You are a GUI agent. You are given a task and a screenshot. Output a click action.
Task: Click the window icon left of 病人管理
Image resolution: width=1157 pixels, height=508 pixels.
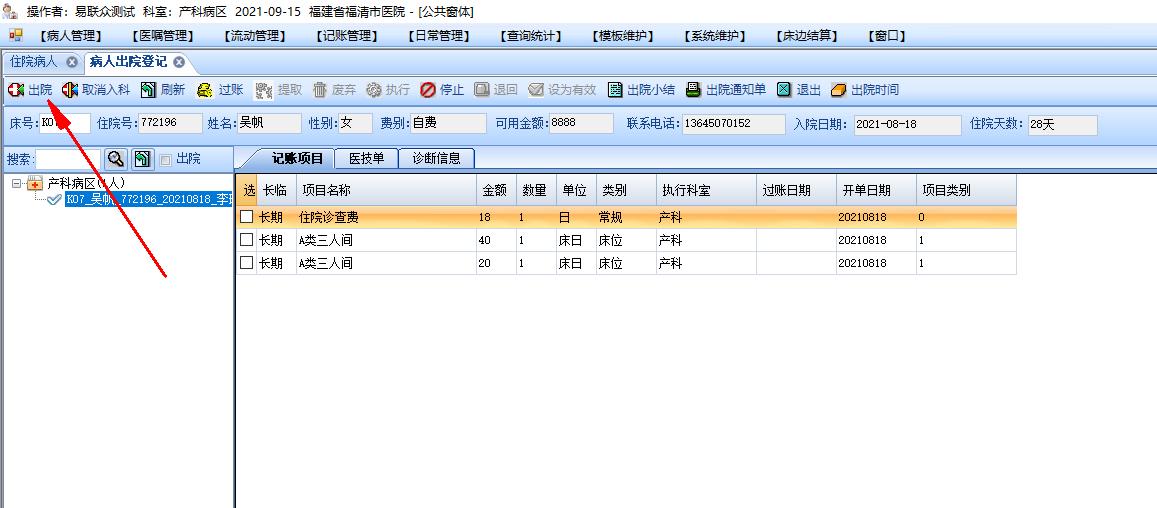pyautogui.click(x=15, y=35)
